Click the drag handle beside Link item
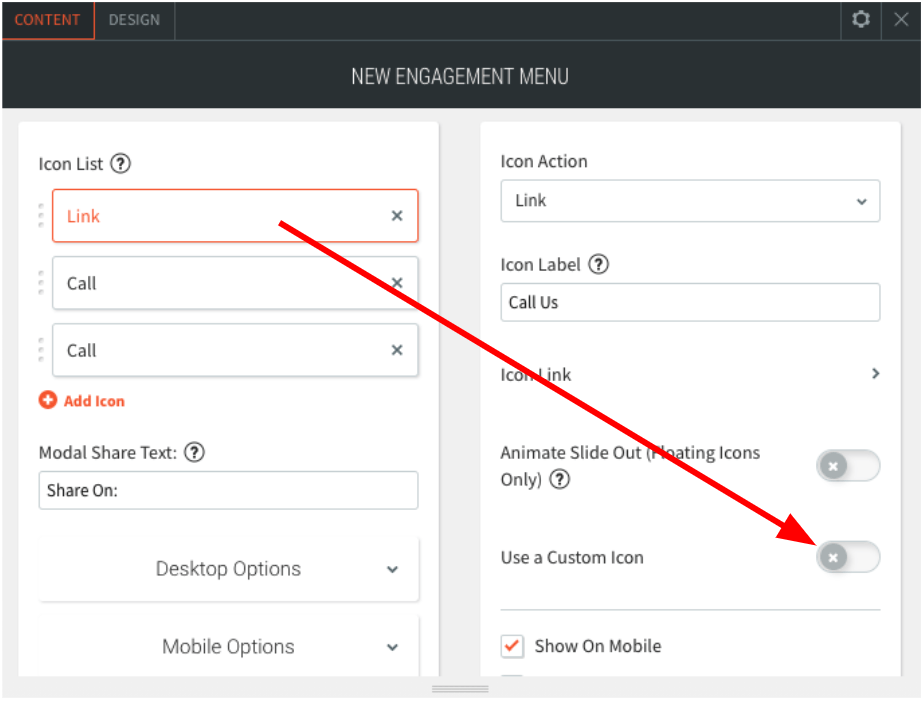The image size is (922, 703). pyautogui.click(x=41, y=216)
